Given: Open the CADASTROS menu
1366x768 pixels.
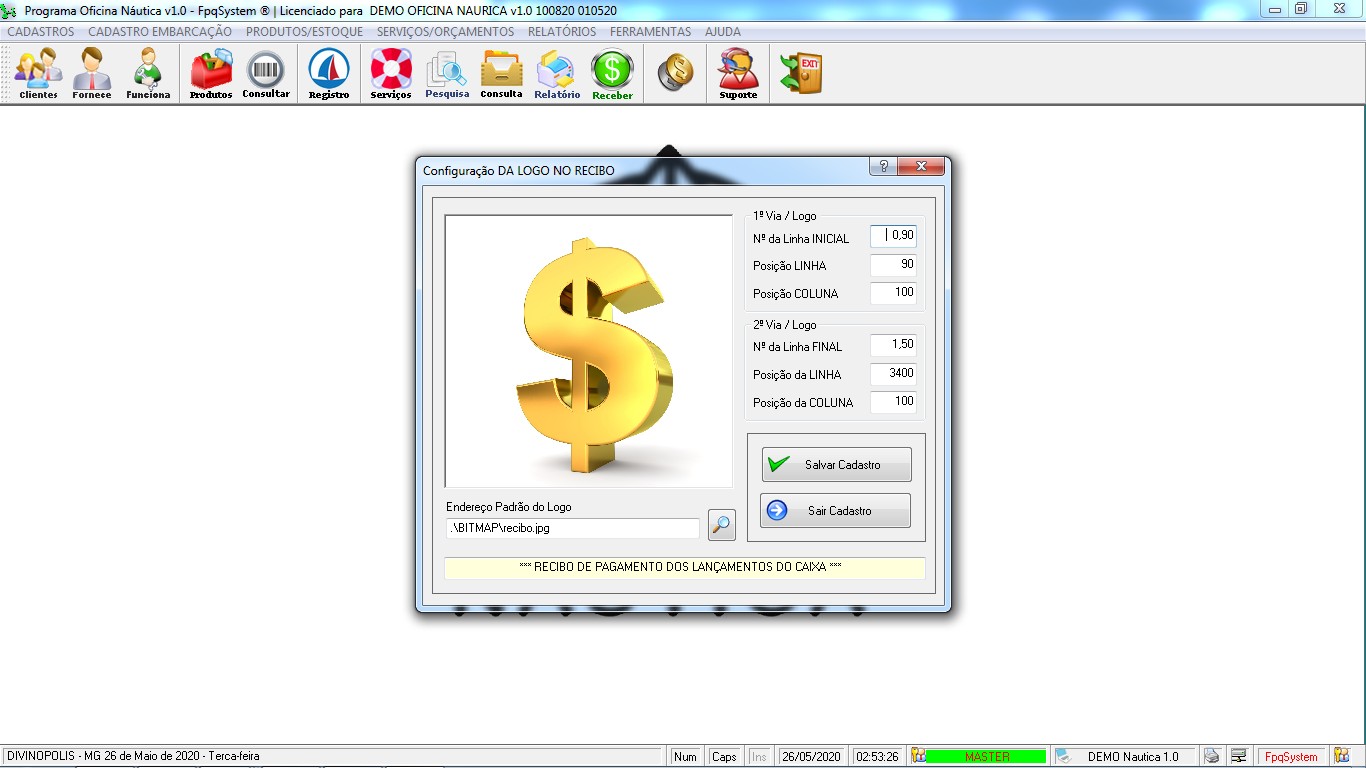Looking at the screenshot, I should (41, 32).
